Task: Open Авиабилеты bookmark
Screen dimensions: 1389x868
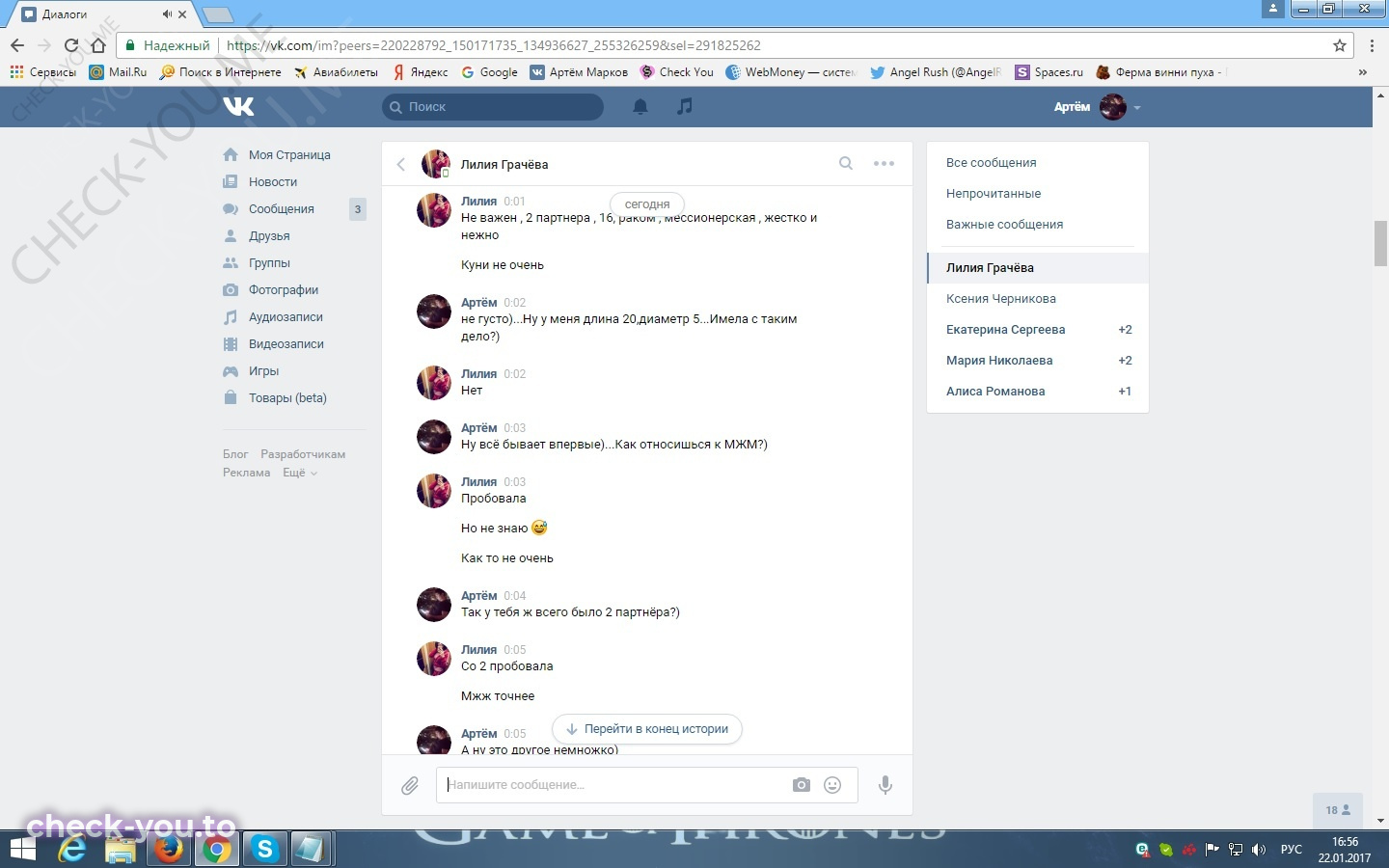Action: [x=336, y=72]
